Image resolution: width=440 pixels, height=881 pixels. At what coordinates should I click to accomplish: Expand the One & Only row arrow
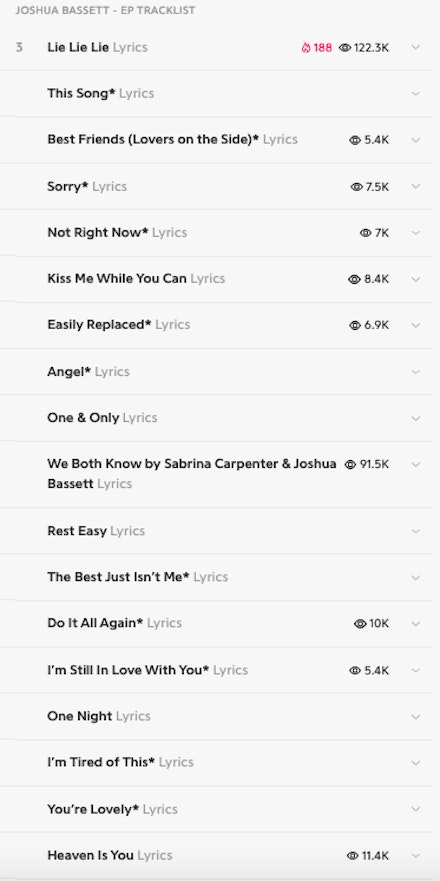coord(416,418)
